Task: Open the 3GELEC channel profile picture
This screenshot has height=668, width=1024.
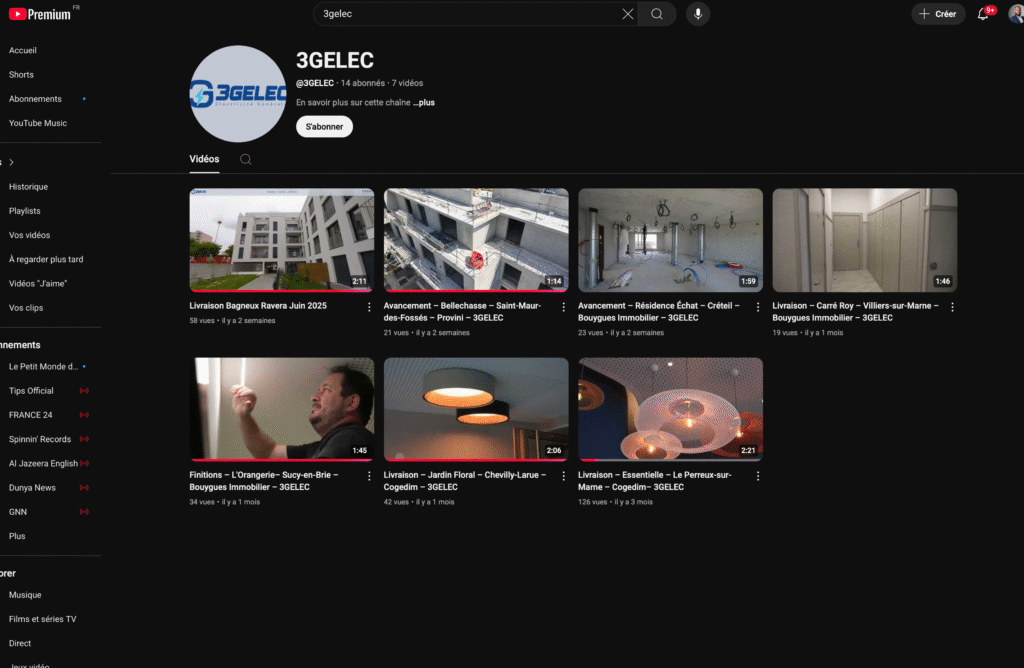Action: (238, 94)
